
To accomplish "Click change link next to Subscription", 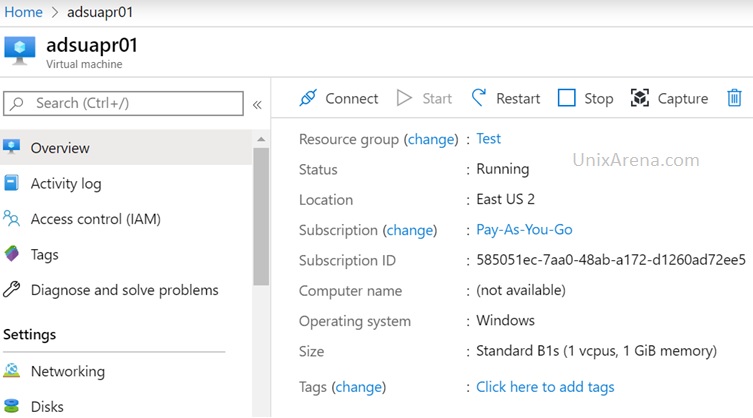I will [x=410, y=230].
